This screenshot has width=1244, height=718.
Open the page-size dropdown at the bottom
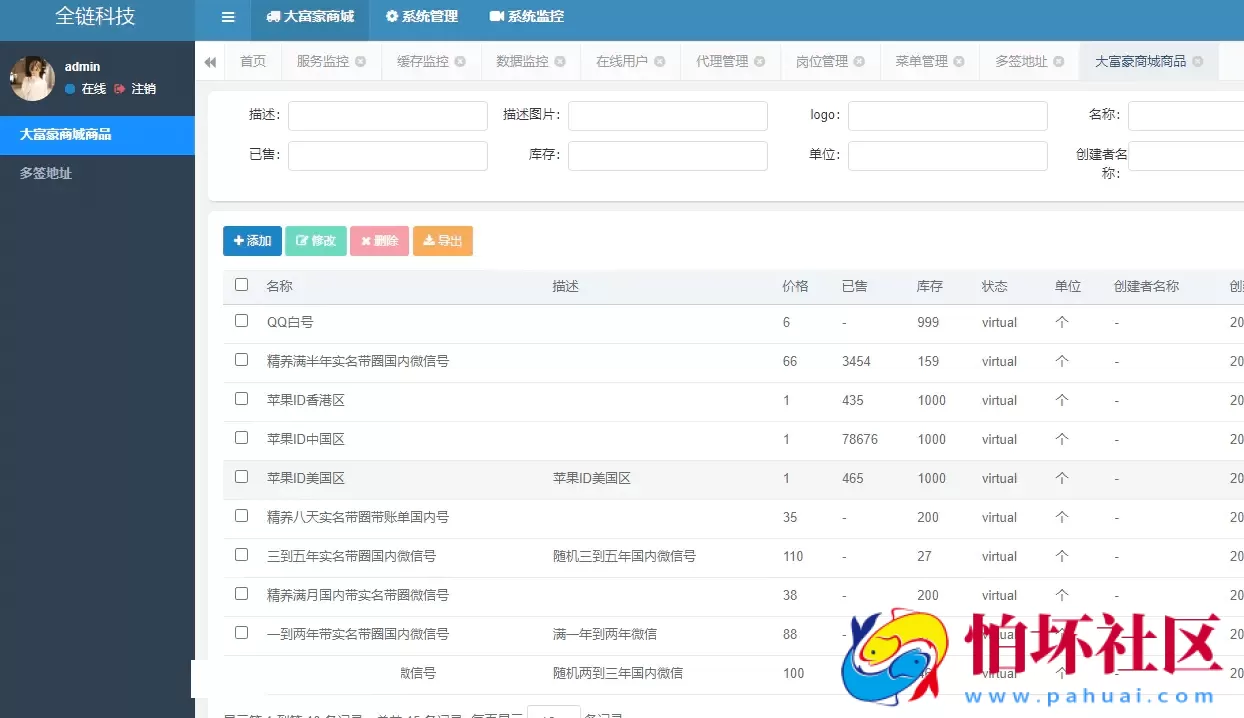point(554,713)
